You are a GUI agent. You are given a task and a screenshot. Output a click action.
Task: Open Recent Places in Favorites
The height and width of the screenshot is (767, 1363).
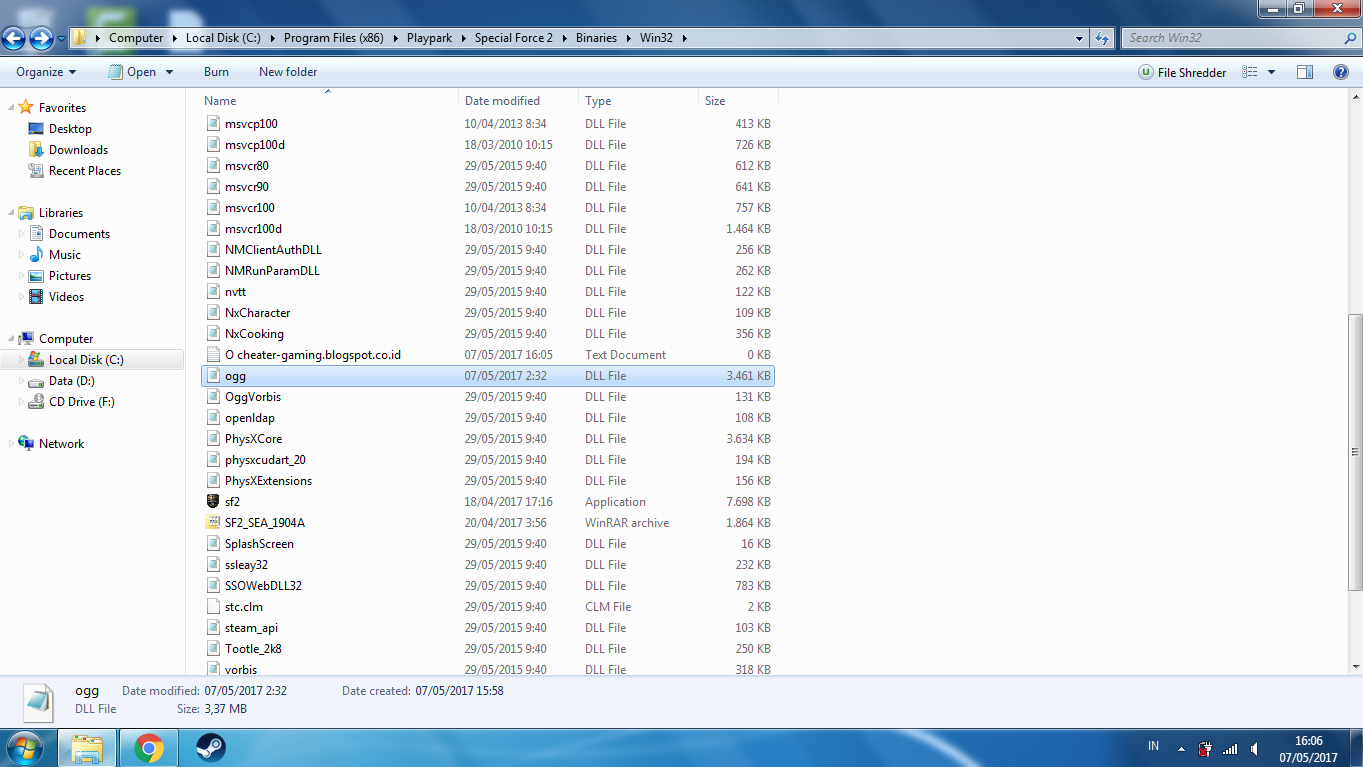tap(85, 171)
